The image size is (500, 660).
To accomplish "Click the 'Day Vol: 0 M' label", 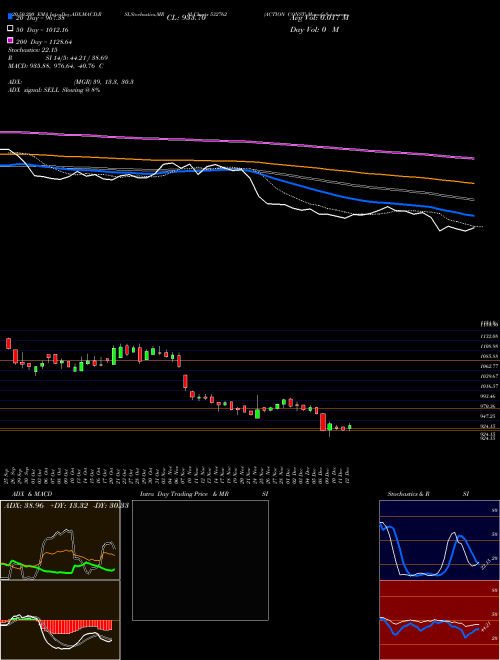I will point(314,30).
